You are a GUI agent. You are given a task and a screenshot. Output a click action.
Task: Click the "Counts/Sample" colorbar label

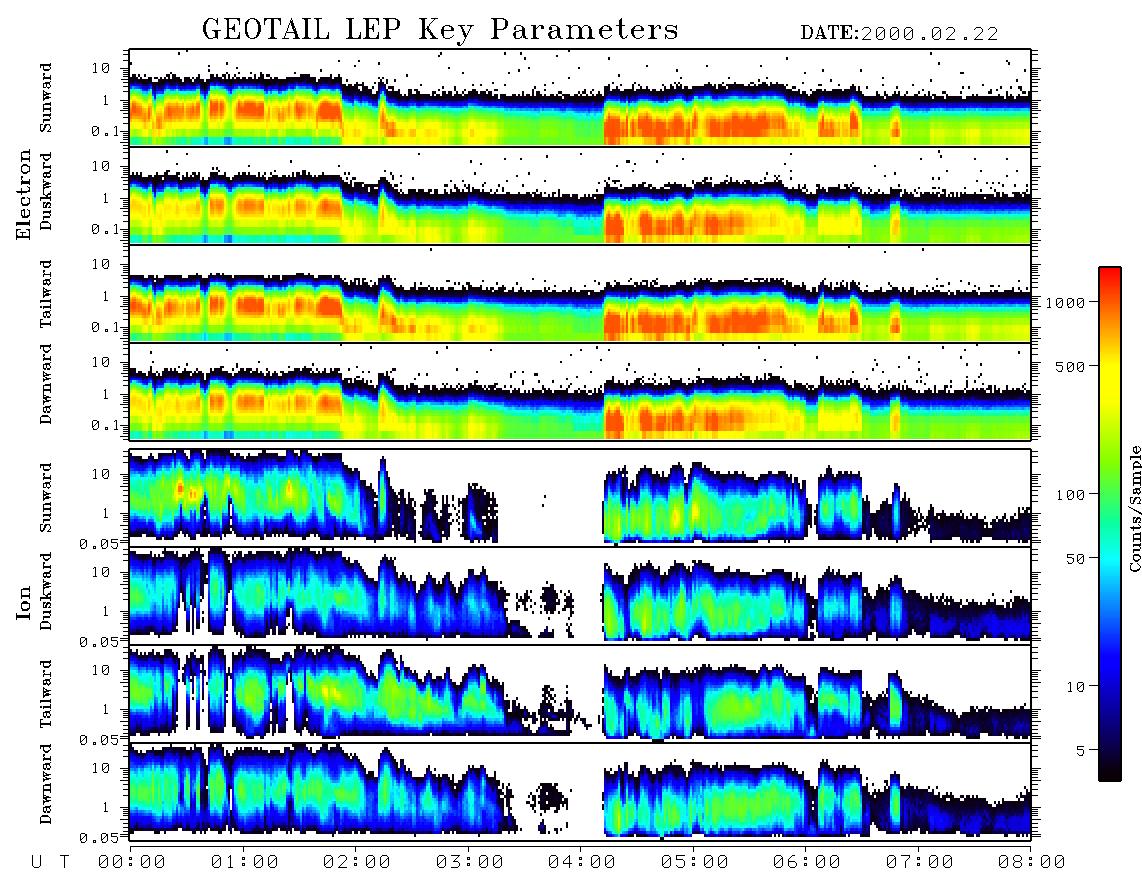[x=1134, y=508]
